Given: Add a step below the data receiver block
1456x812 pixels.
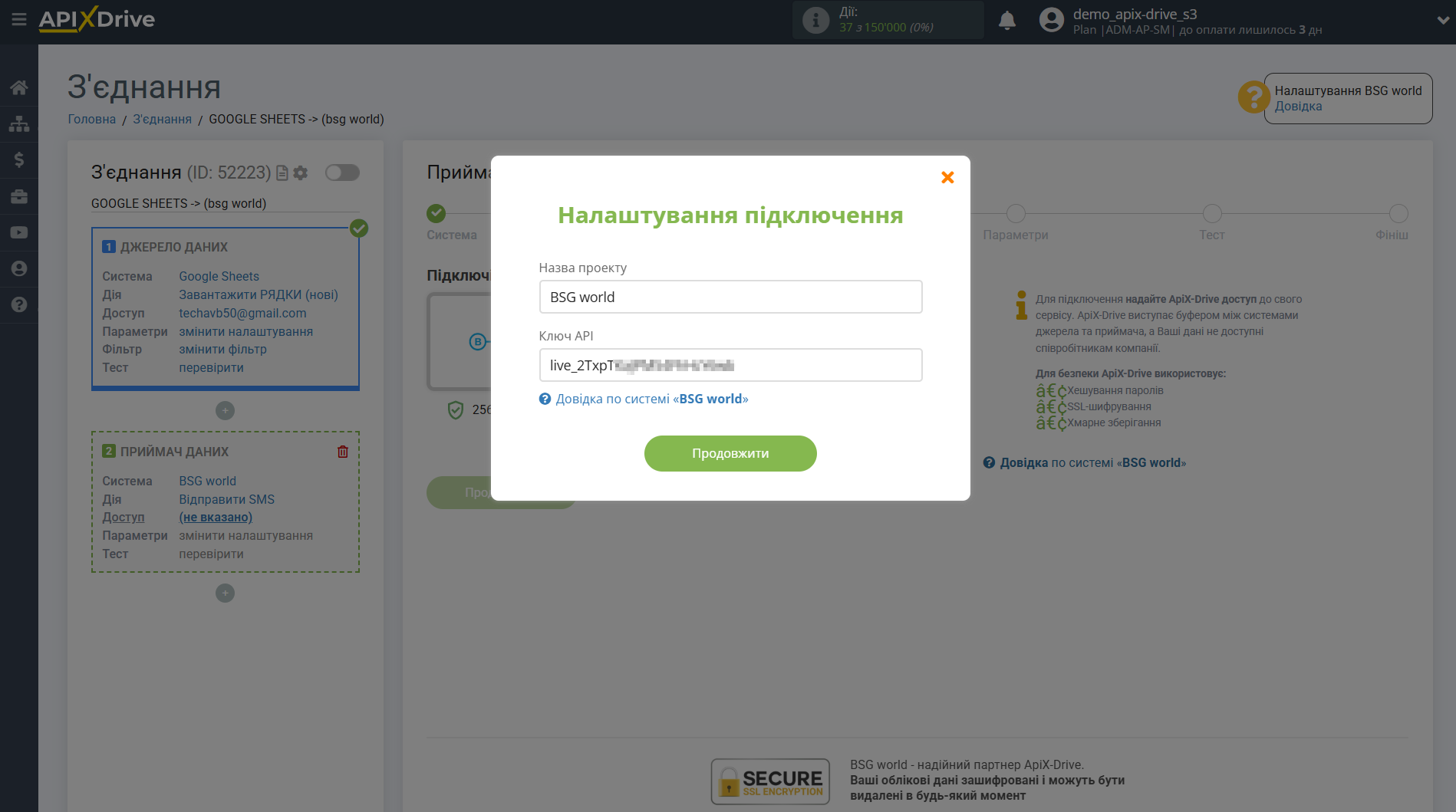Looking at the screenshot, I should tap(225, 593).
